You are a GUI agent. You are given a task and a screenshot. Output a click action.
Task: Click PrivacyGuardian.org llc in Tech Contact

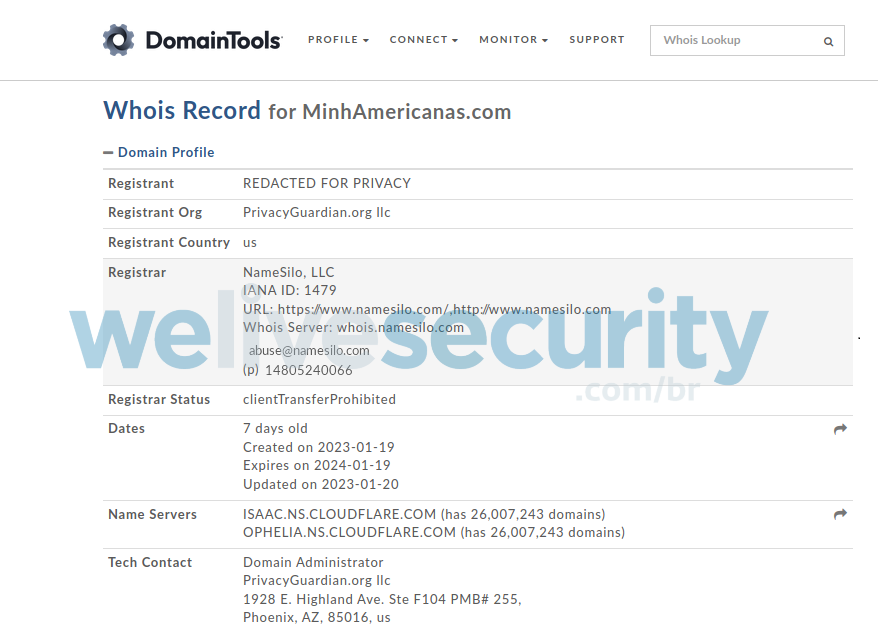click(316, 580)
